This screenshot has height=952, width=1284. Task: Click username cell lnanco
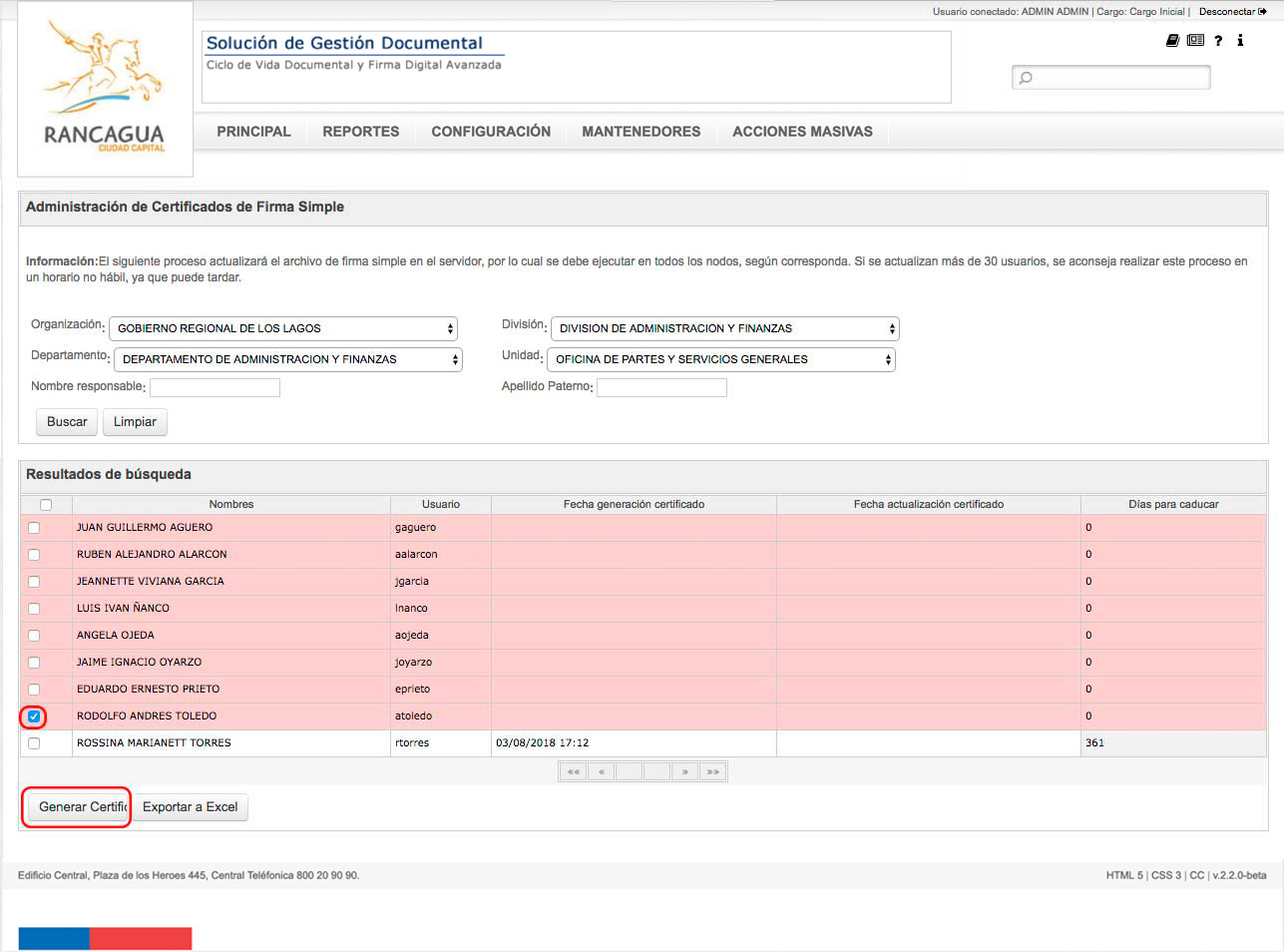[441, 609]
